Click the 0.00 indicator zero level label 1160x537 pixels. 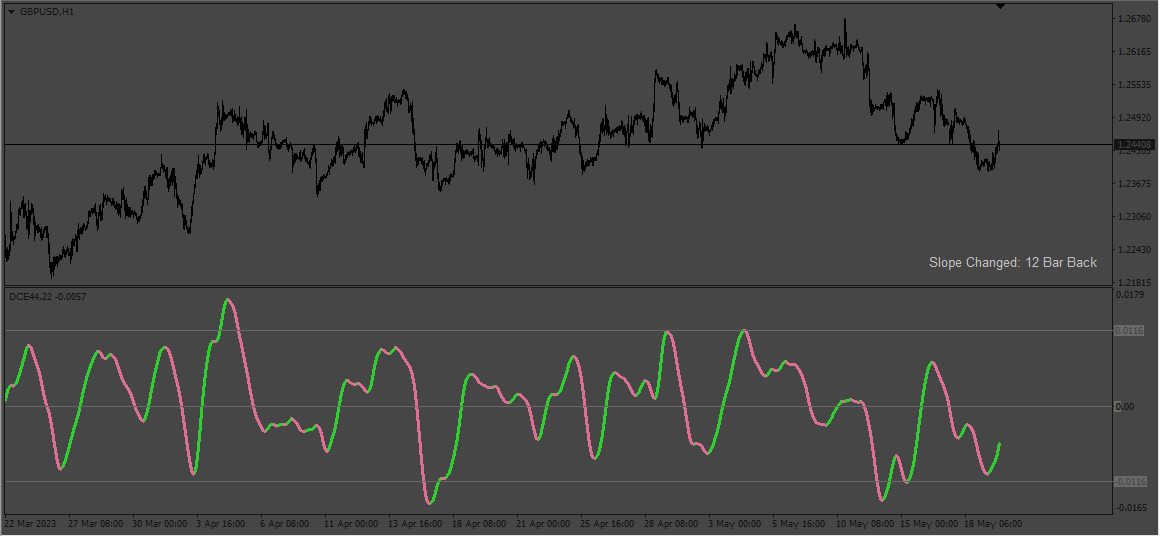[1124, 406]
